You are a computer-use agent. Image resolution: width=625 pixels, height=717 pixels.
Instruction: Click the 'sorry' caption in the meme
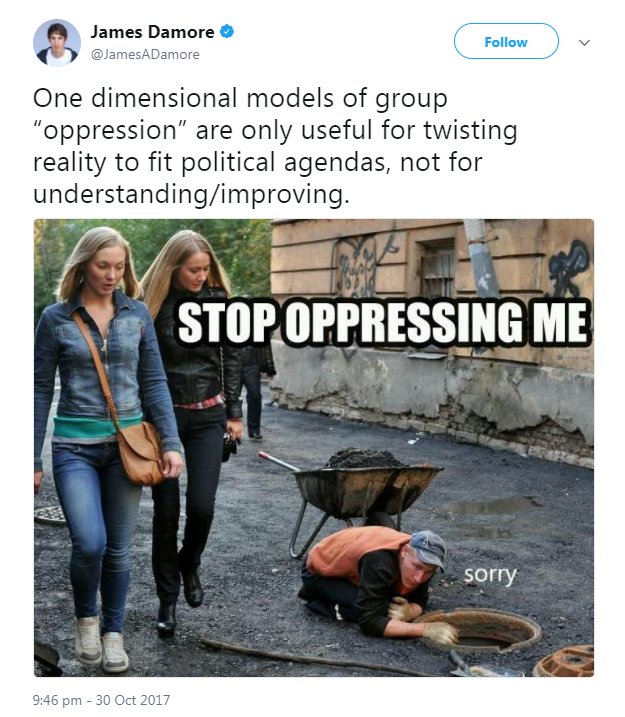(490, 574)
